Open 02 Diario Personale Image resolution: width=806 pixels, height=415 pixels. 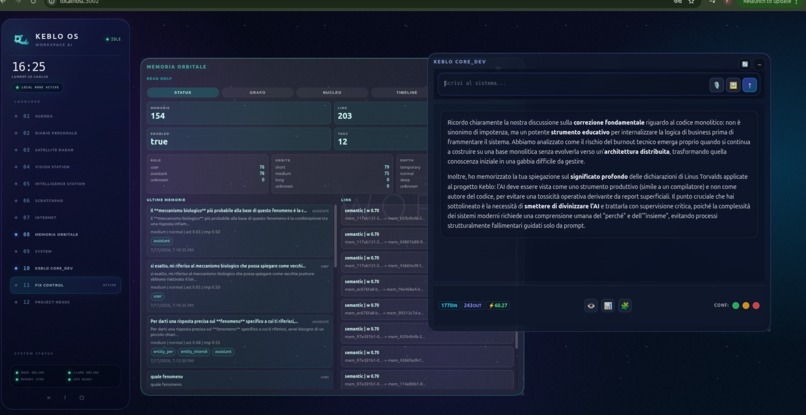[x=65, y=133]
